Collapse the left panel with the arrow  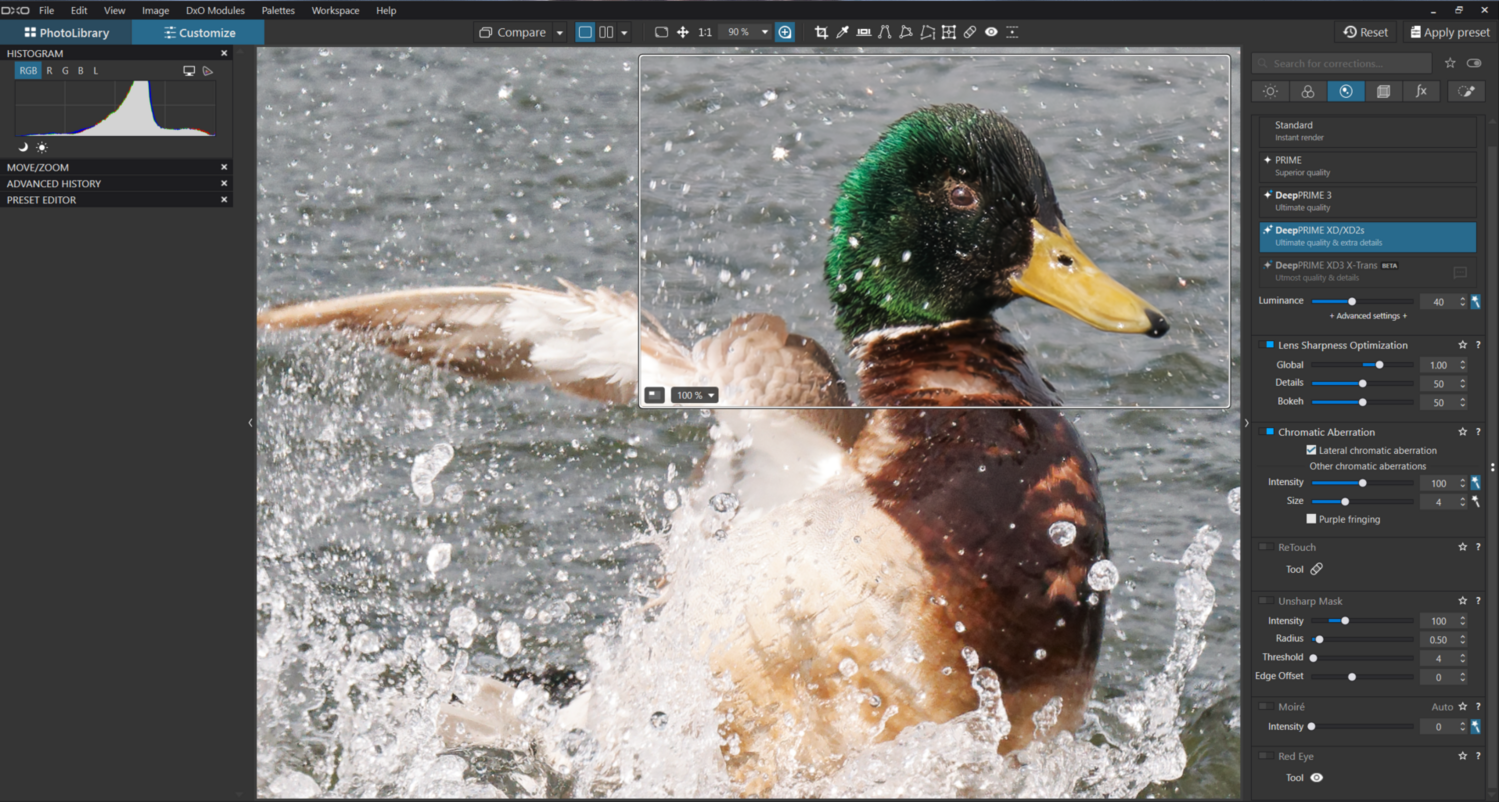tap(250, 423)
